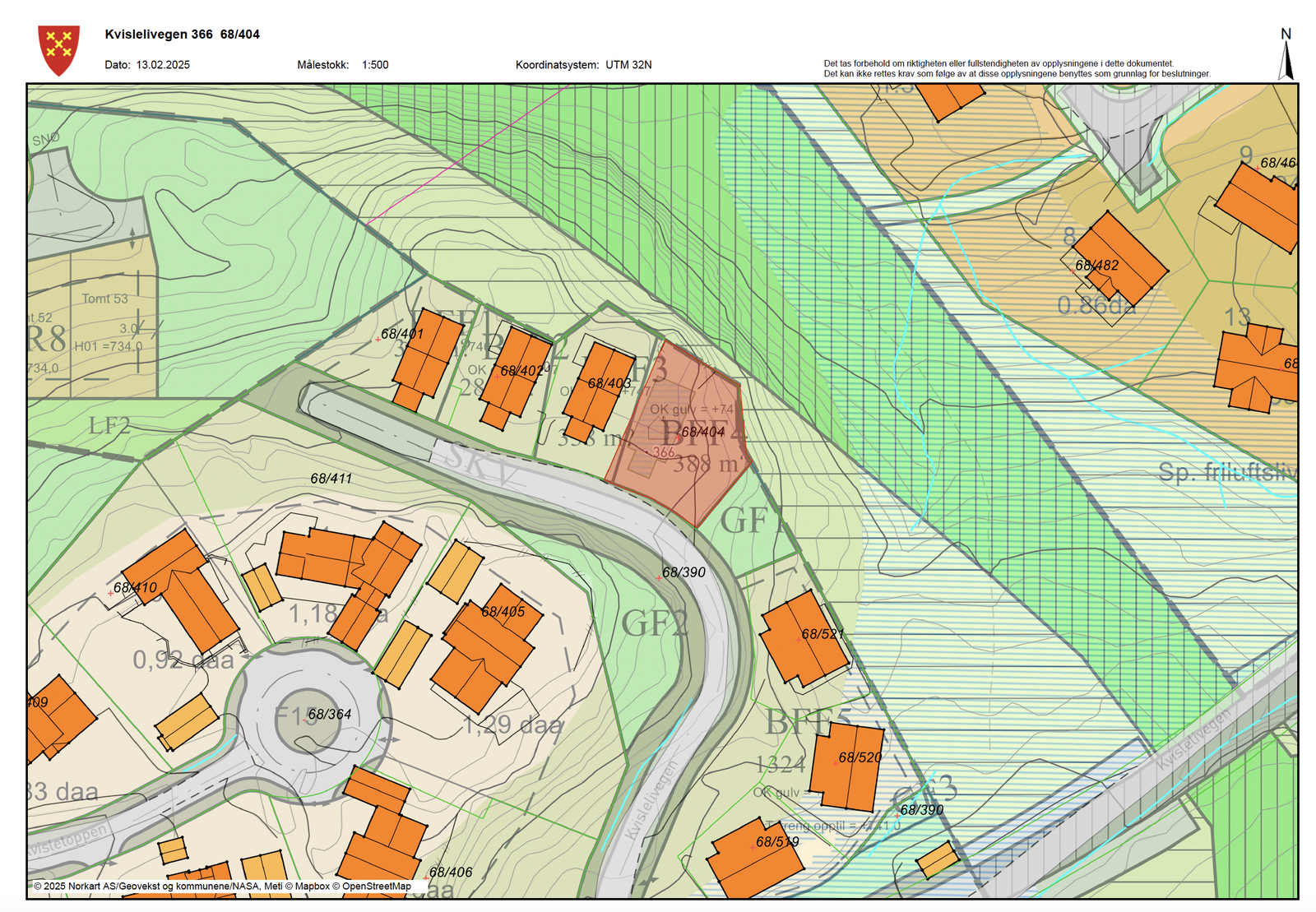Click the road zone label 'SKV'
The height and width of the screenshot is (912, 1316).
pos(481,465)
